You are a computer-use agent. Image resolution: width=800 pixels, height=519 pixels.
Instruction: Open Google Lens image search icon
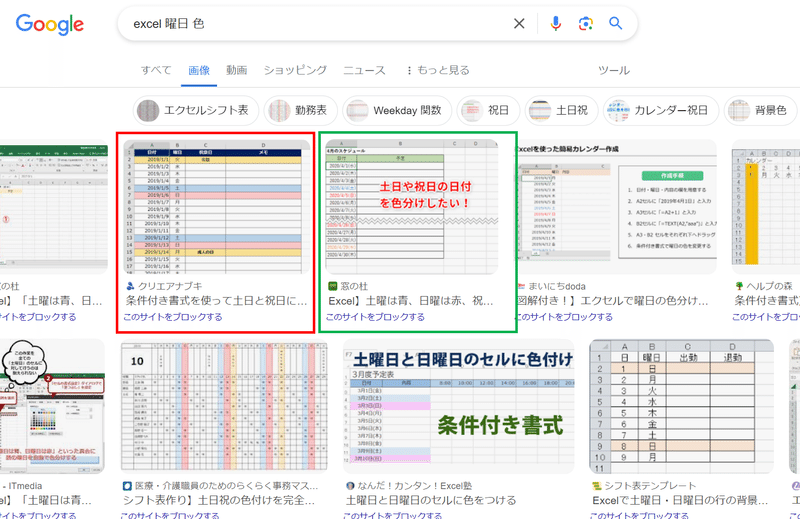click(585, 23)
